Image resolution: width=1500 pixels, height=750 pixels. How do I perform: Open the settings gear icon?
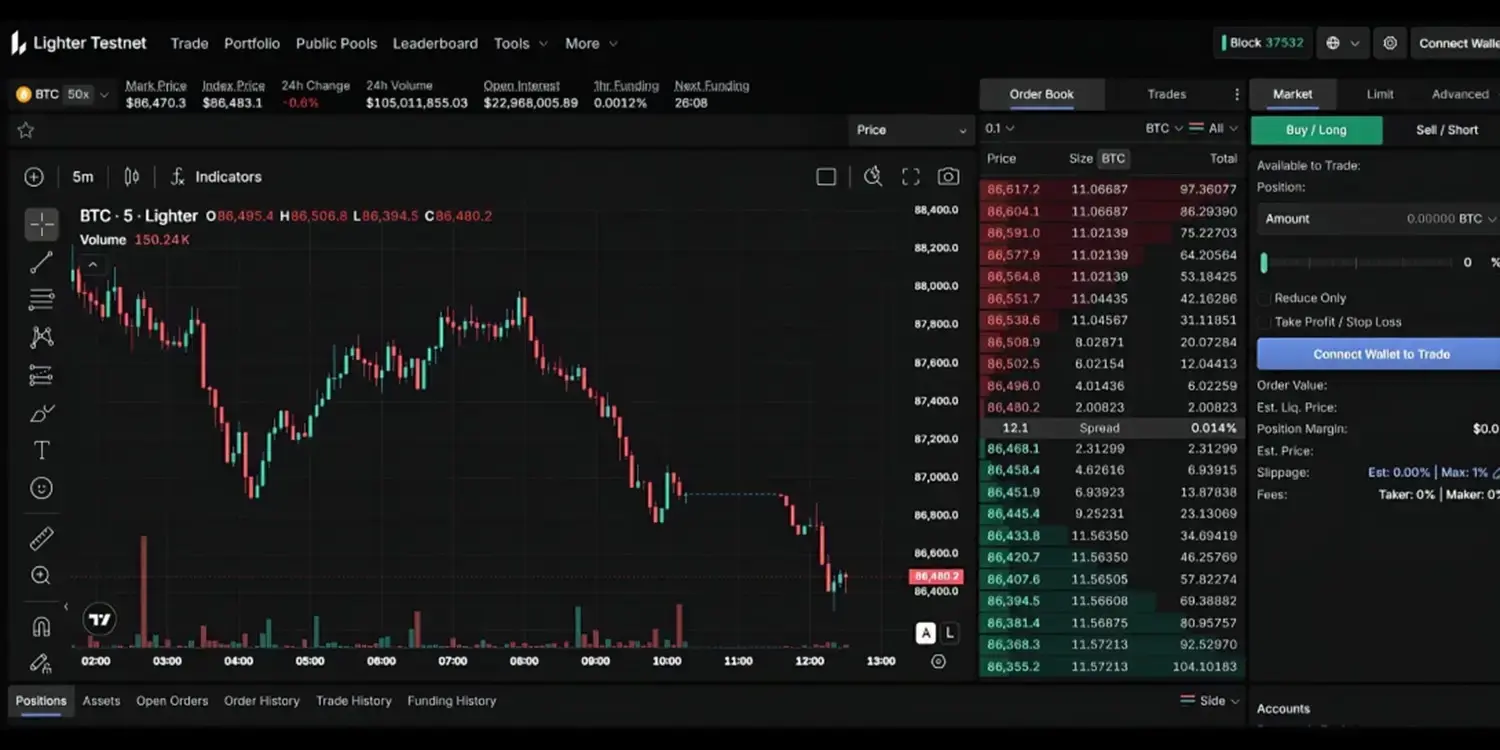[x=1390, y=43]
